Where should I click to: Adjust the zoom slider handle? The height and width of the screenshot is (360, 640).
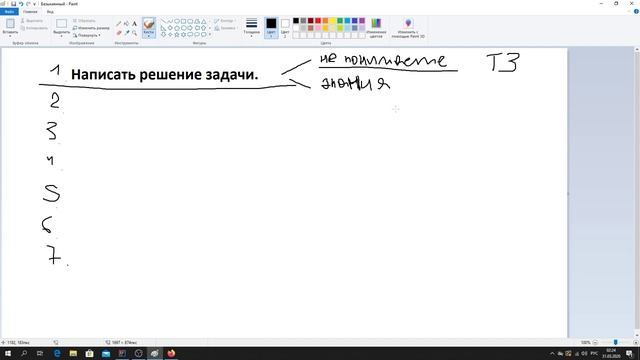pos(616,342)
